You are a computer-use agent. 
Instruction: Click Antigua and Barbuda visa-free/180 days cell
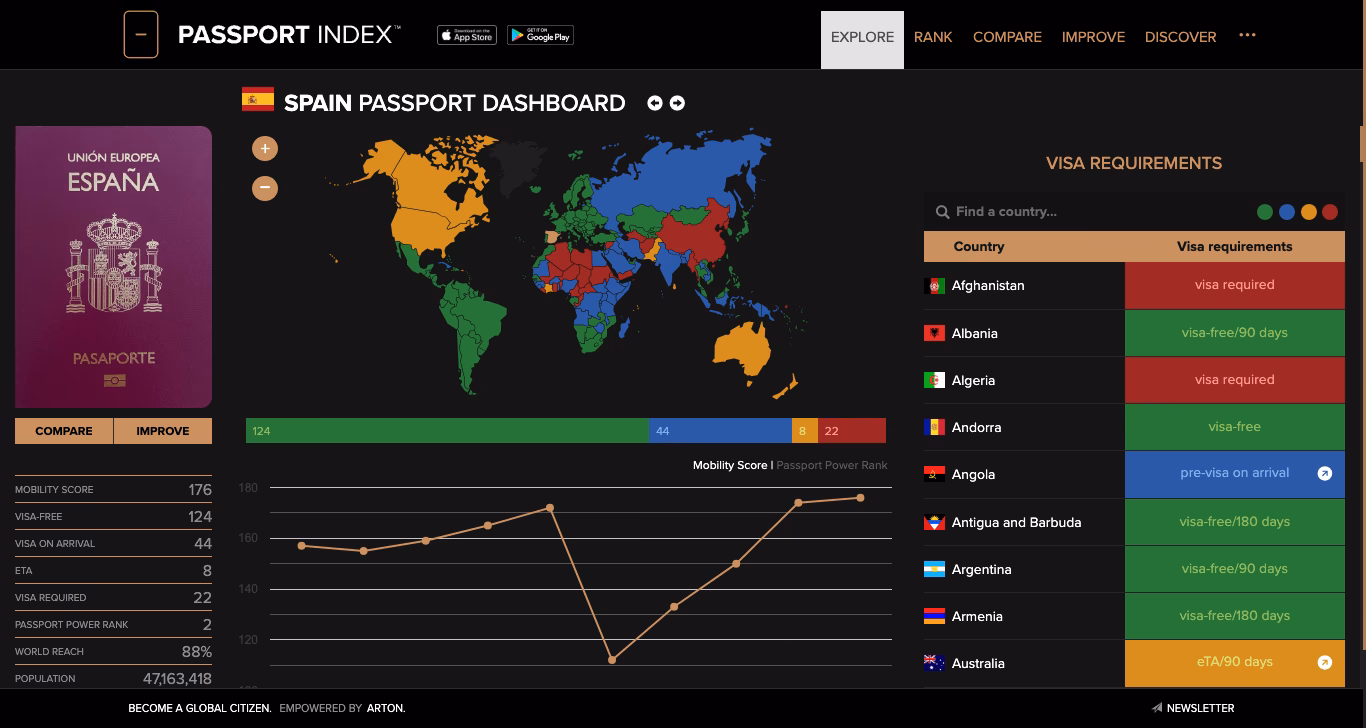tap(1235, 521)
